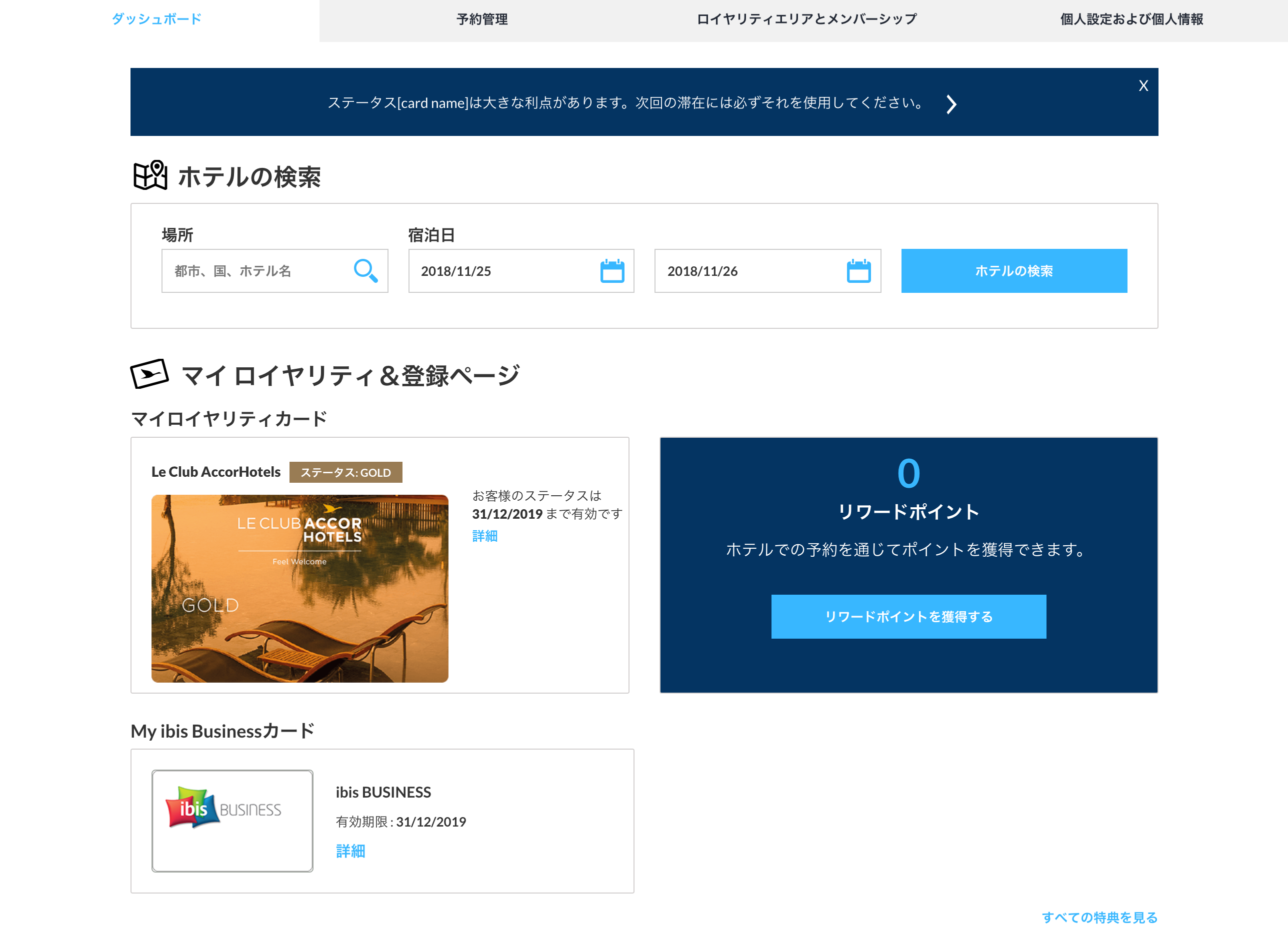Click リワードポイントを獲得する button
1288x948 pixels.
tap(908, 617)
